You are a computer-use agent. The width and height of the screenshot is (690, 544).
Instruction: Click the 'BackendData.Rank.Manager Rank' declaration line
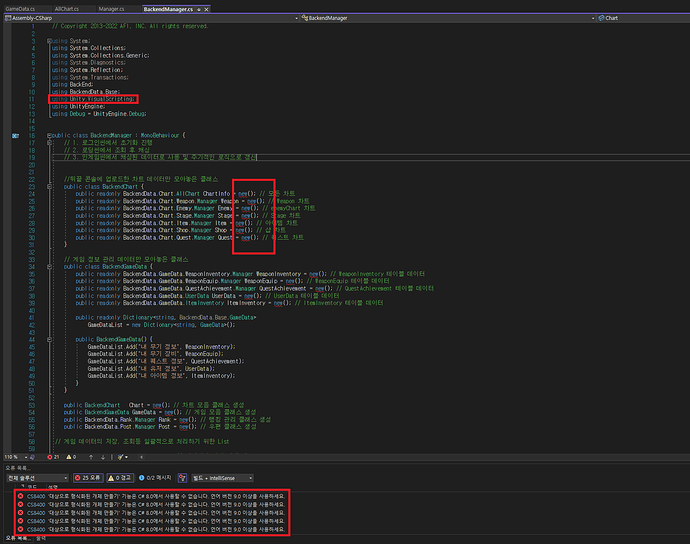pos(167,420)
